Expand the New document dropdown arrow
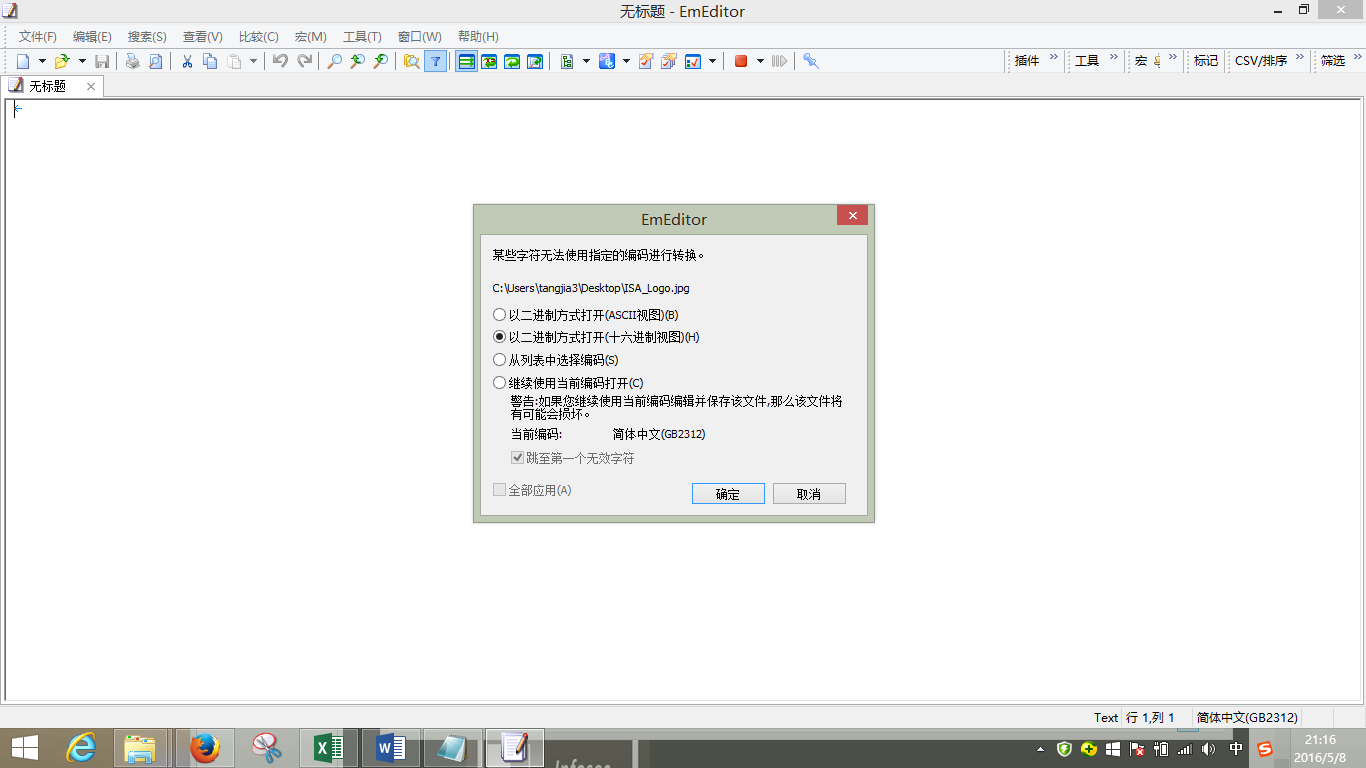The width and height of the screenshot is (1366, 768). (x=42, y=61)
